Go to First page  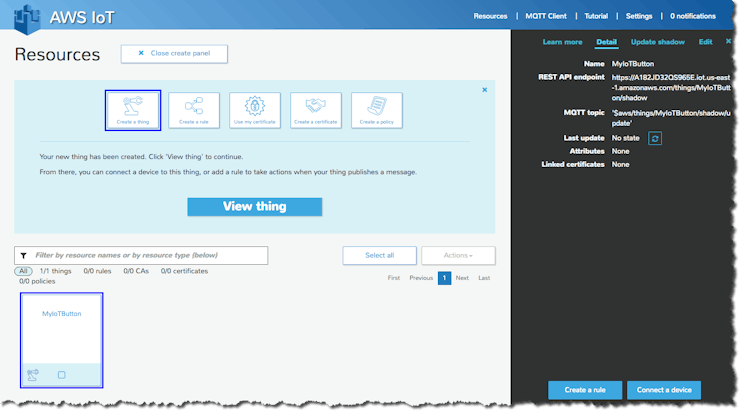(394, 278)
